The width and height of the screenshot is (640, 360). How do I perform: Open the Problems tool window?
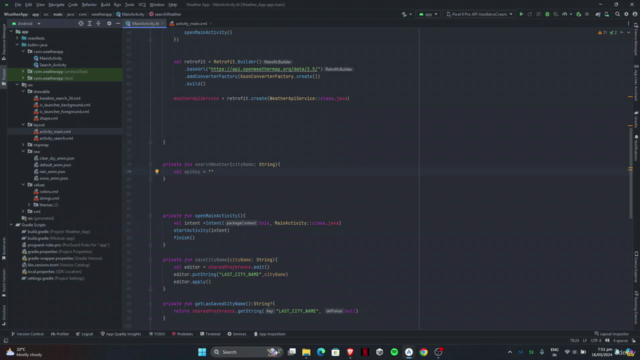[182, 334]
